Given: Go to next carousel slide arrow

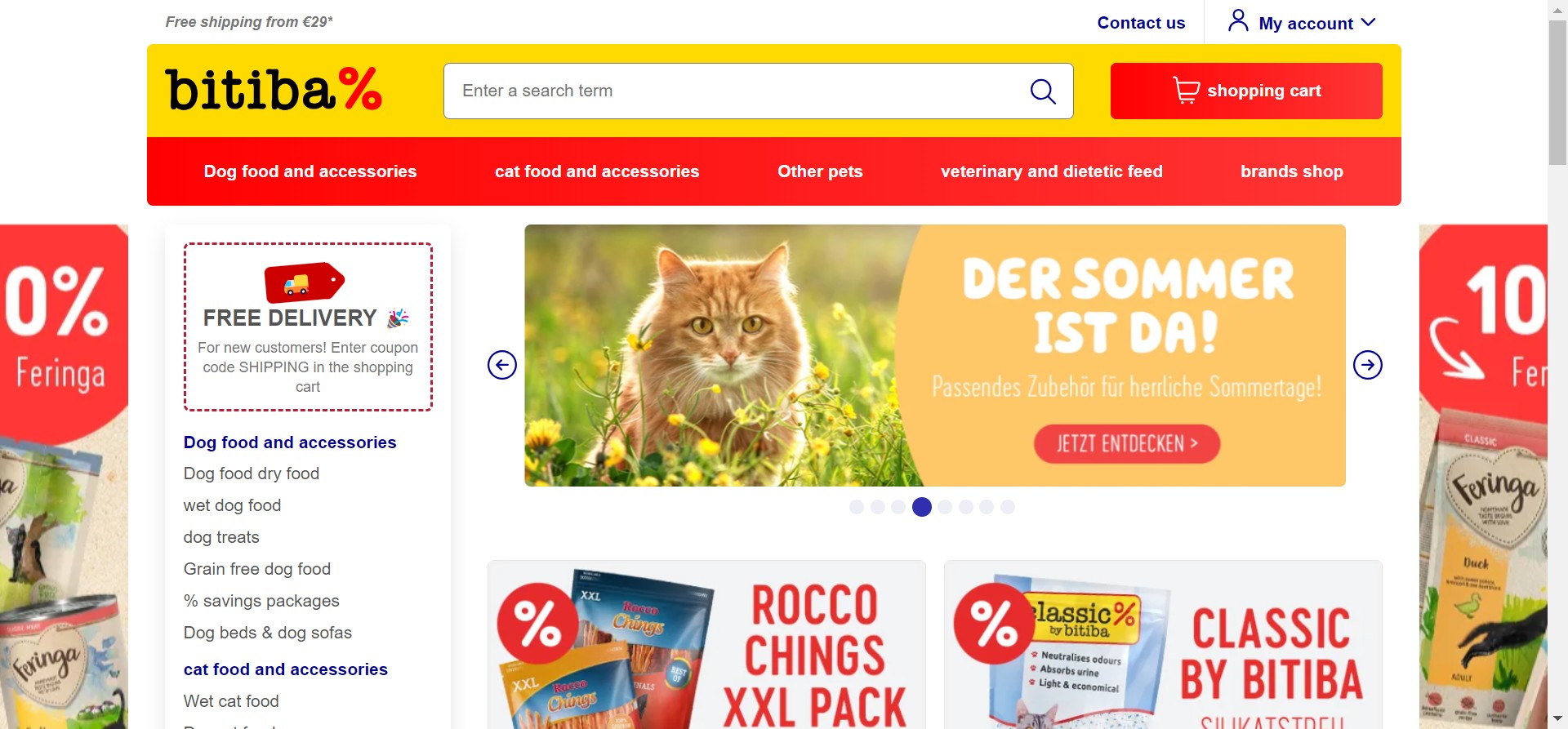Looking at the screenshot, I should 1368,365.
